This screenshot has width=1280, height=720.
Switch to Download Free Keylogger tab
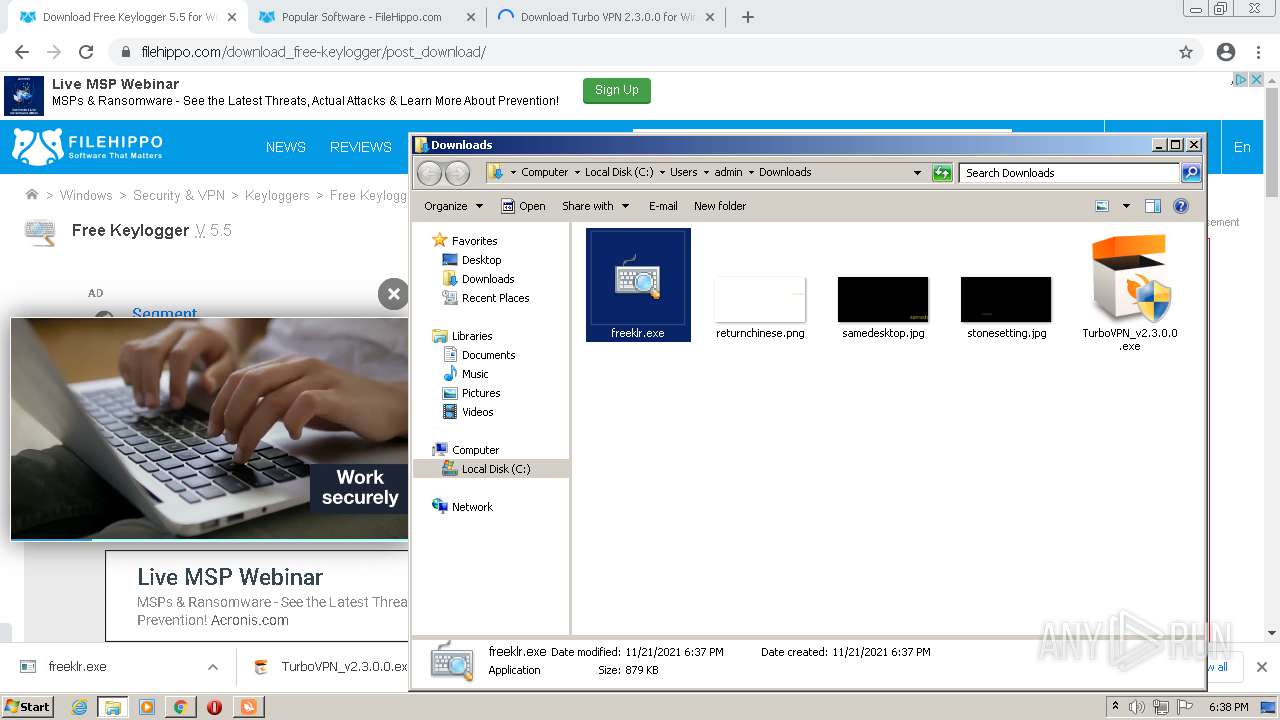[129, 17]
